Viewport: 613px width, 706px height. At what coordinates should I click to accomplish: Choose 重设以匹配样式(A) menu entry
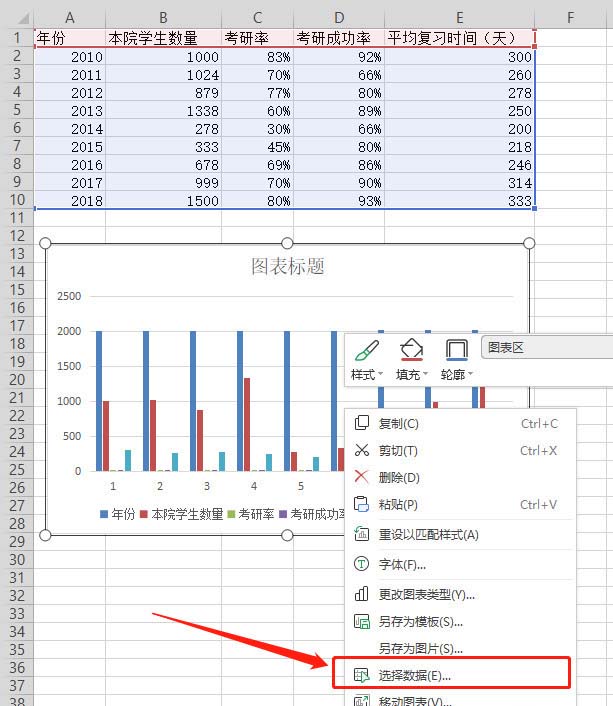pos(460,534)
